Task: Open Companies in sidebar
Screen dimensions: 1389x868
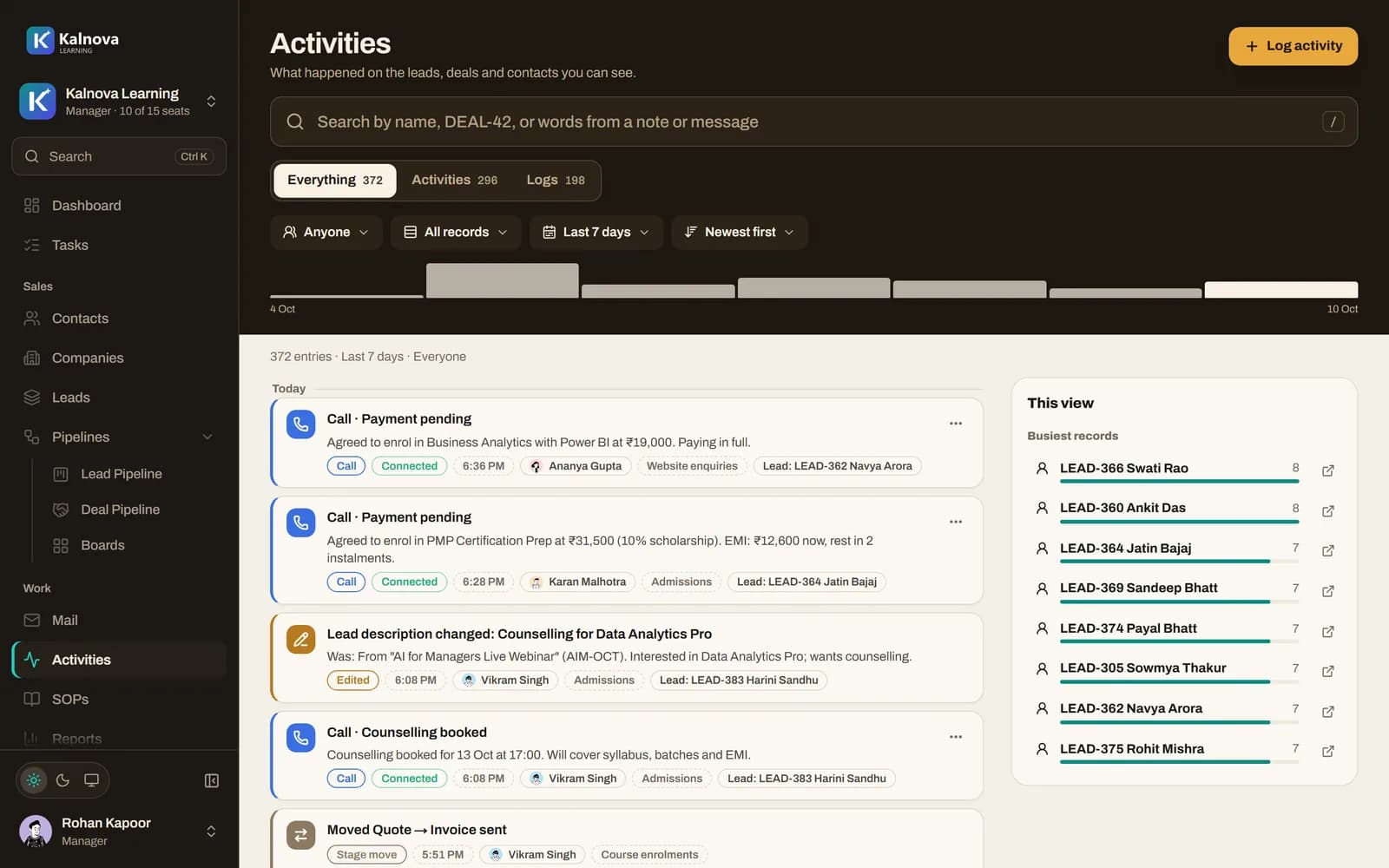Action: (119, 358)
